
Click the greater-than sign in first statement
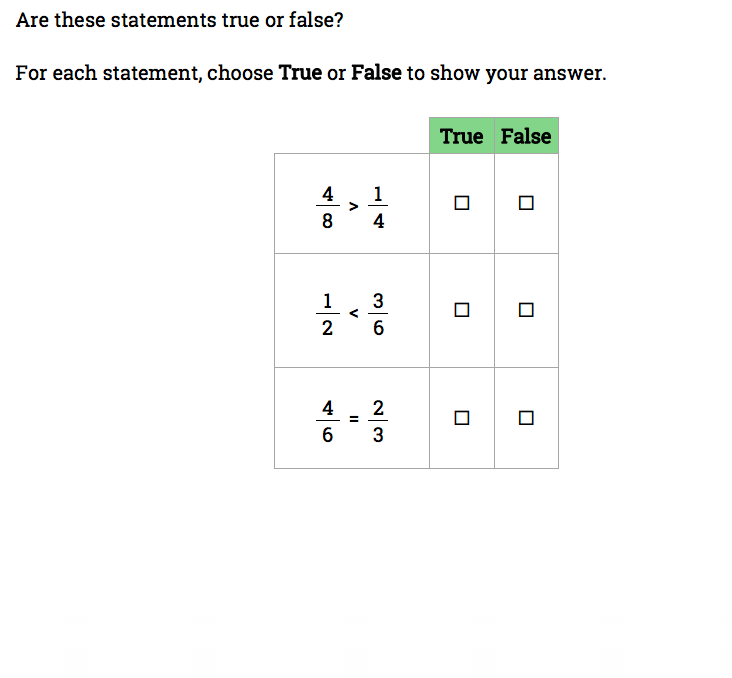pos(353,206)
